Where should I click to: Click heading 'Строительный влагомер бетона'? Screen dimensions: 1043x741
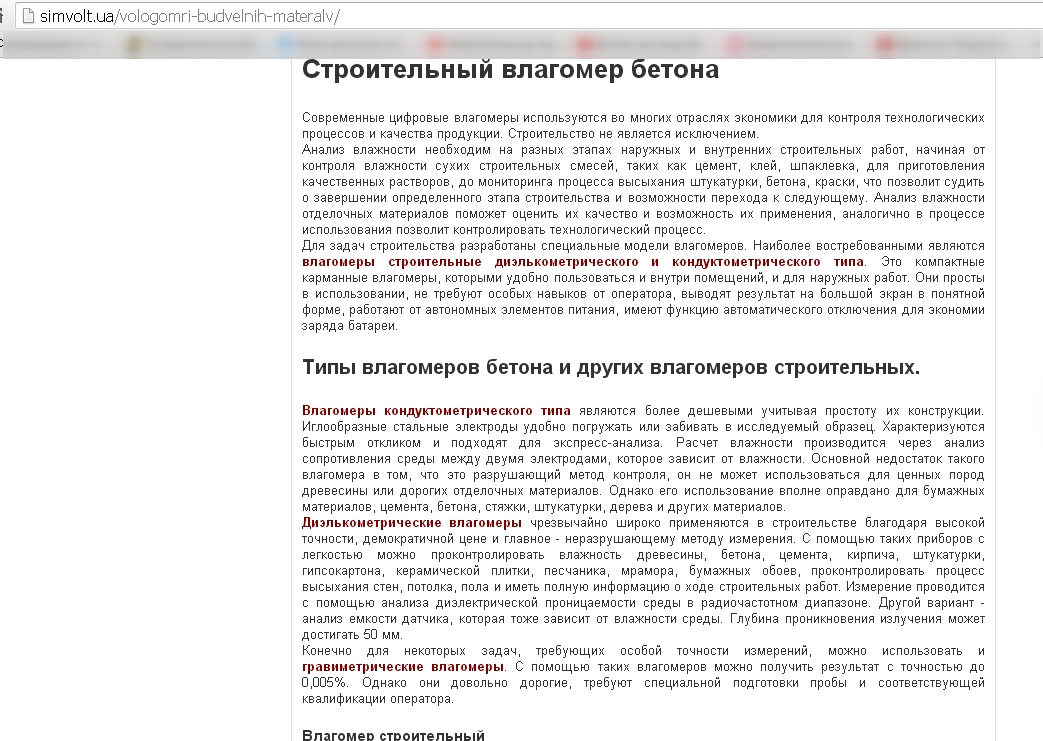510,70
